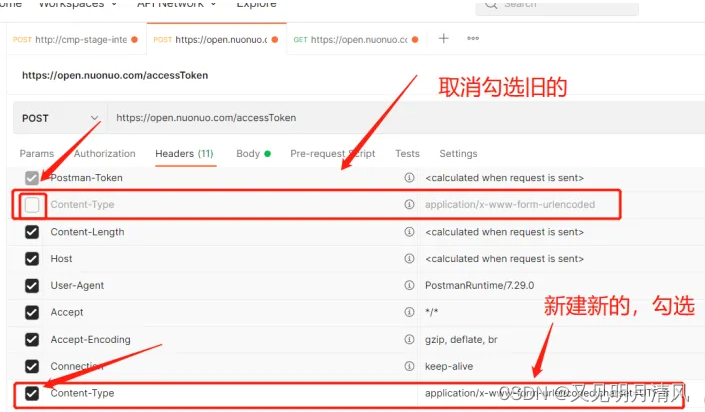Click the request name accessToken title
Viewport: 705px width, 412px height.
115,76
